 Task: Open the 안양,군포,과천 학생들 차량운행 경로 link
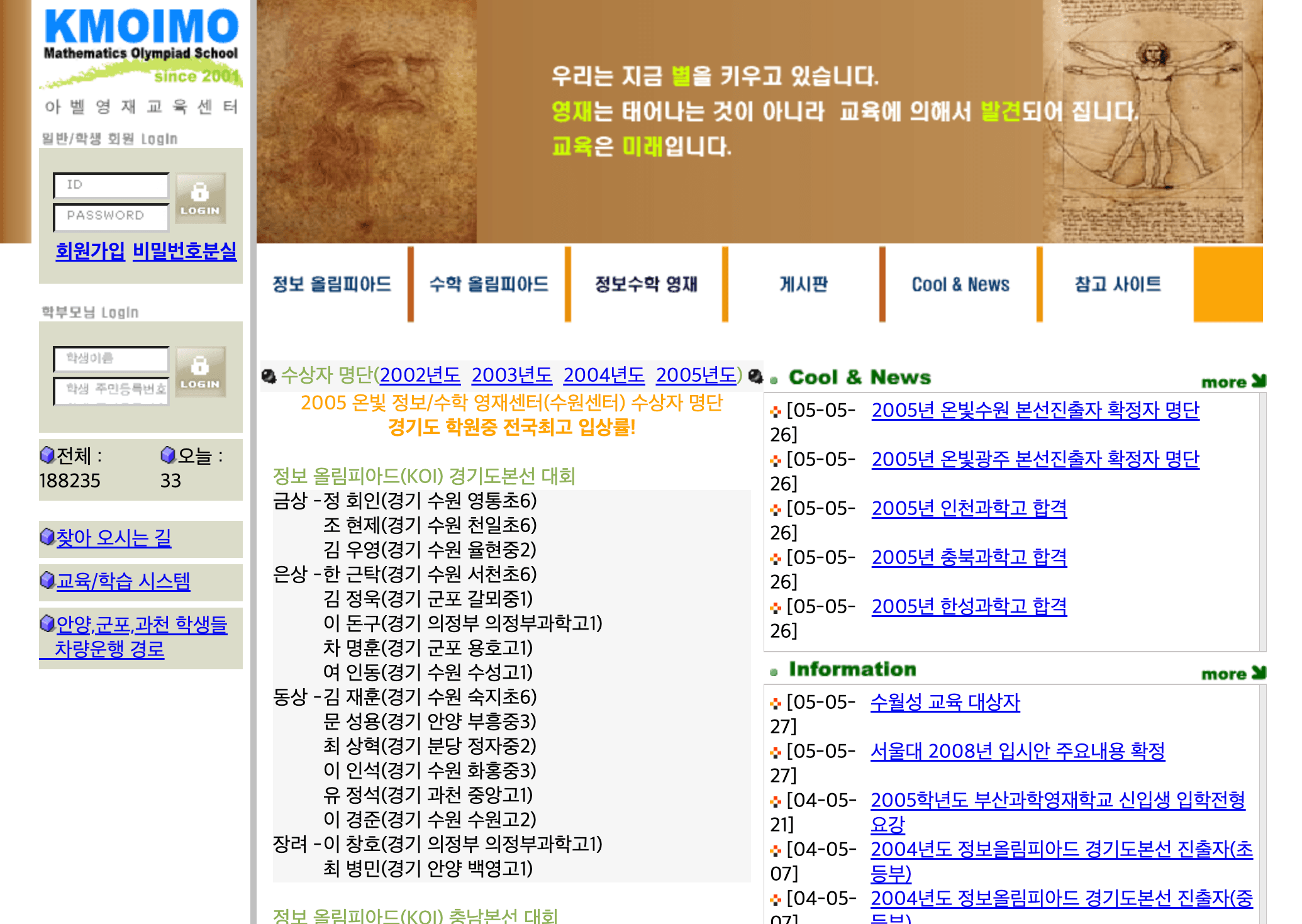133,637
